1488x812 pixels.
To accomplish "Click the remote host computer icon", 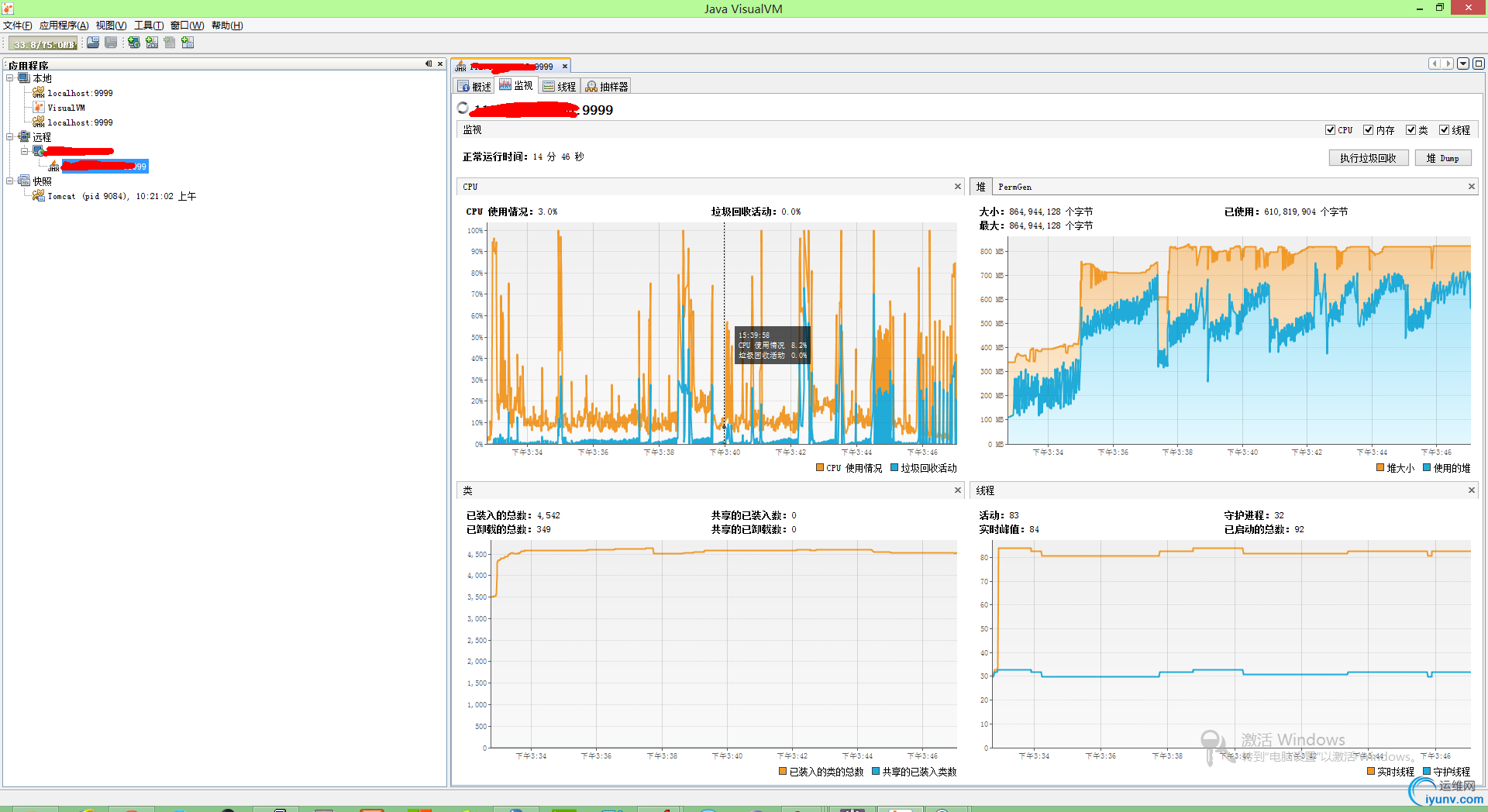I will [39, 151].
